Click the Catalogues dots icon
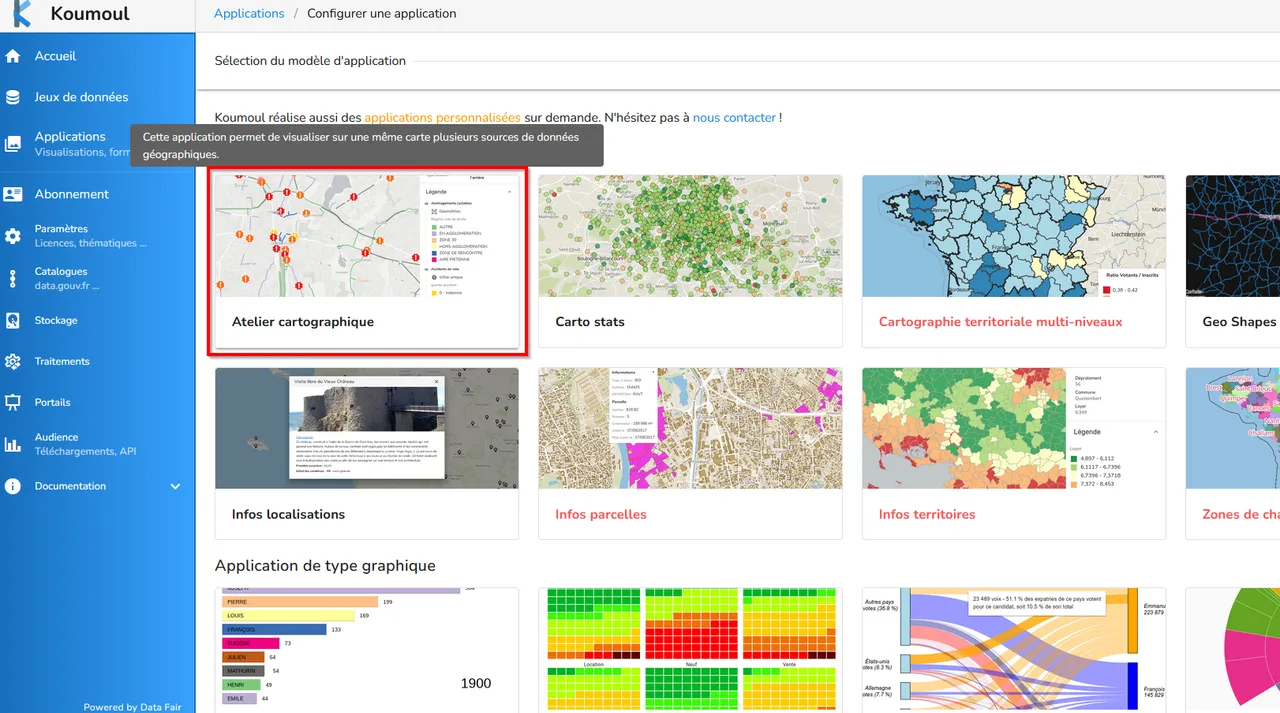 [x=13, y=278]
